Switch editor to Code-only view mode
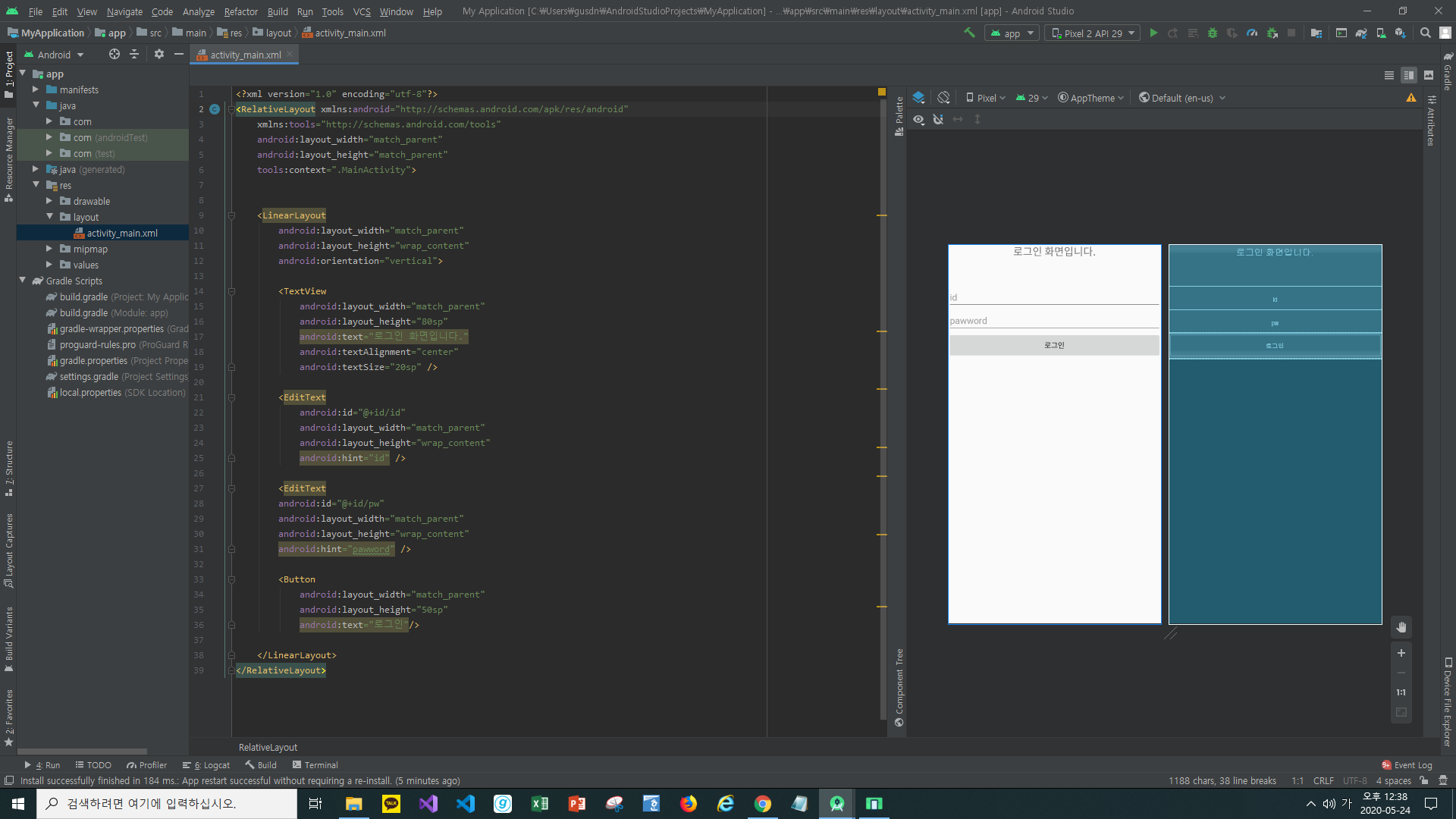This screenshot has height=819, width=1456. point(1389,75)
